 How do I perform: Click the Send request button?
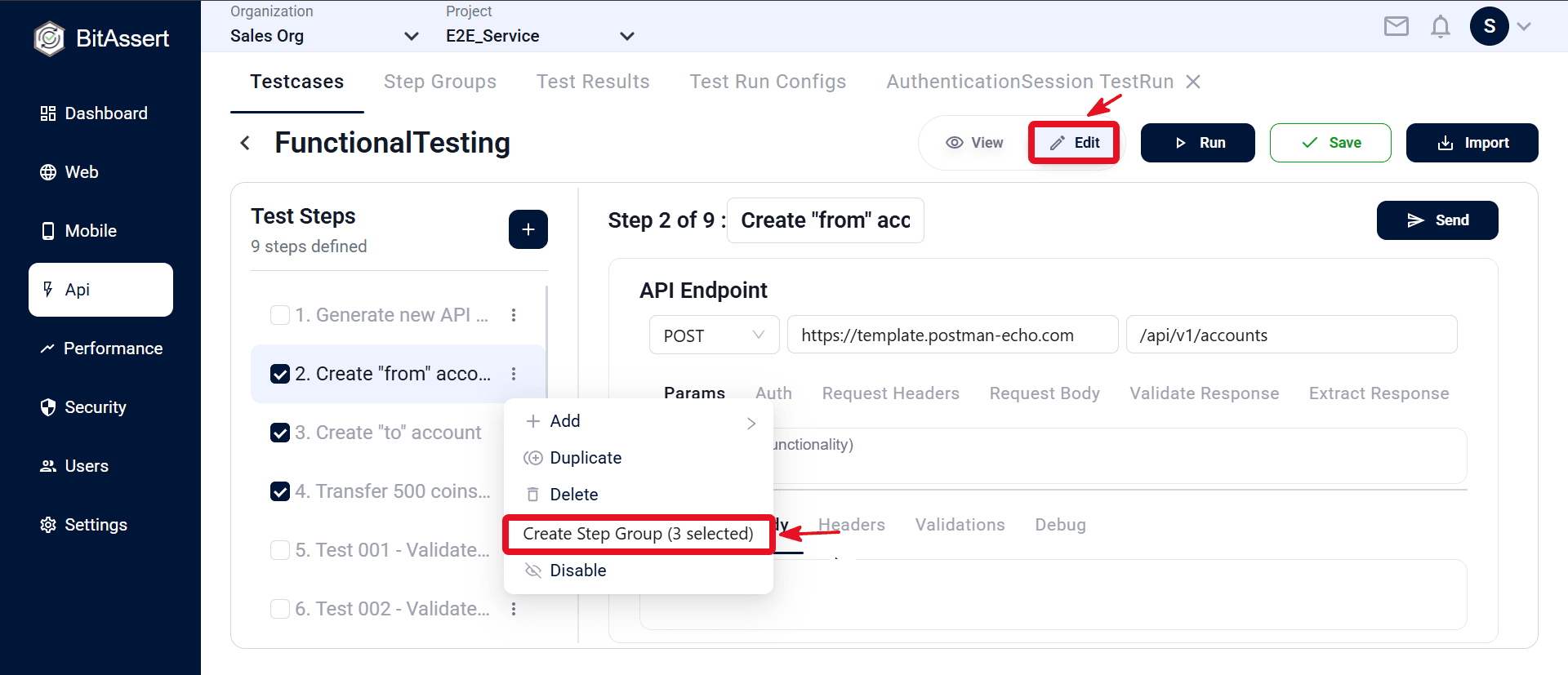coord(1437,220)
